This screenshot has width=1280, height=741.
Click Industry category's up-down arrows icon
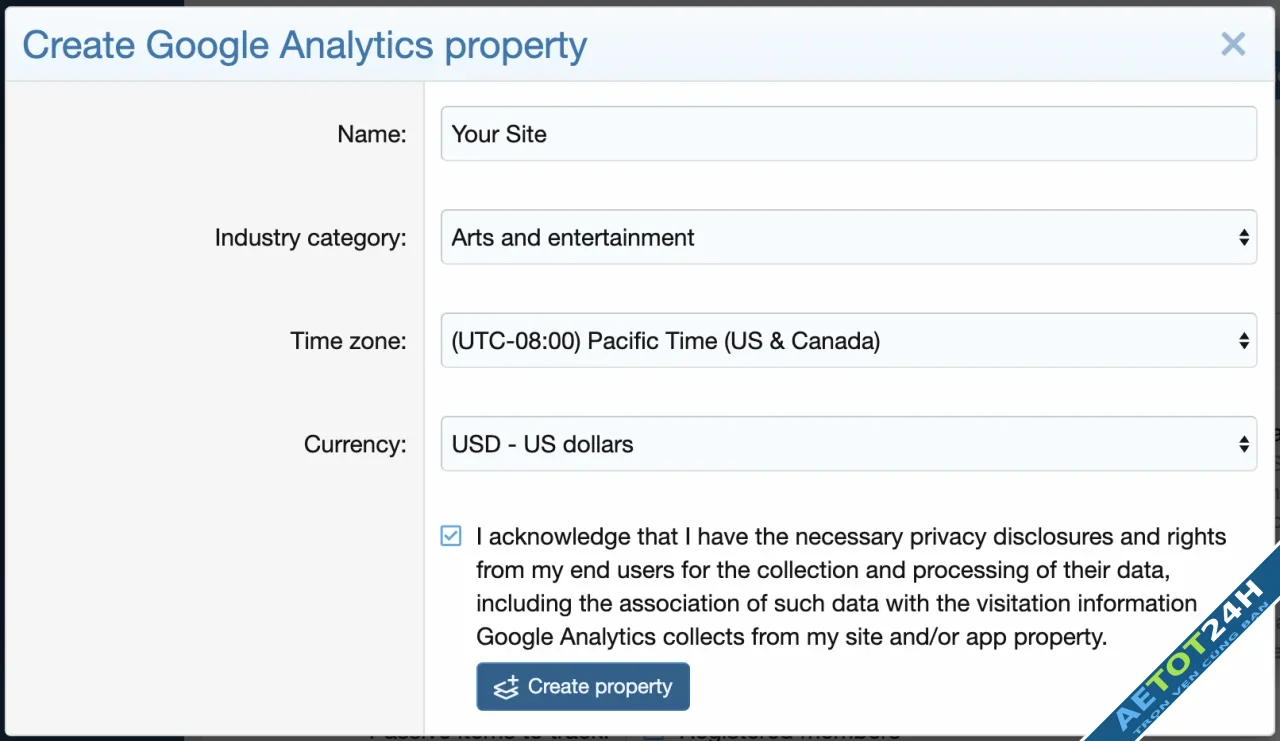pyautogui.click(x=1244, y=237)
